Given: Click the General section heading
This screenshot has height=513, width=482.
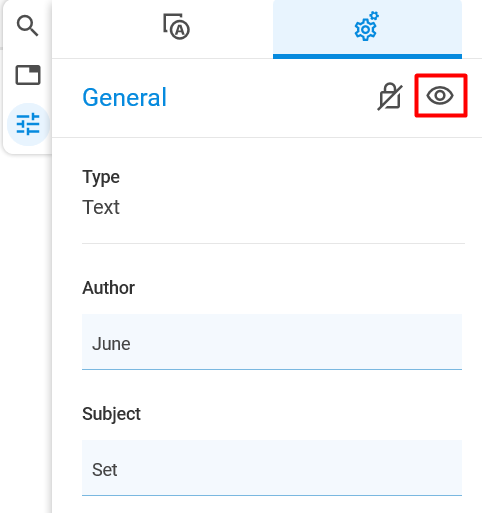Looking at the screenshot, I should (124, 97).
